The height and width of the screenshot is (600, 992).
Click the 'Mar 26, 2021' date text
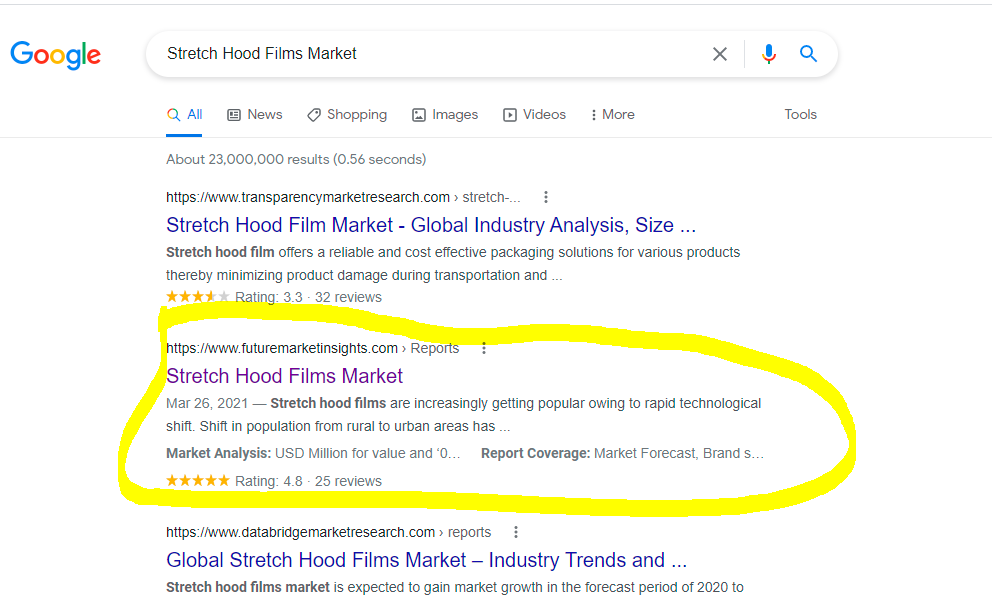pos(207,404)
